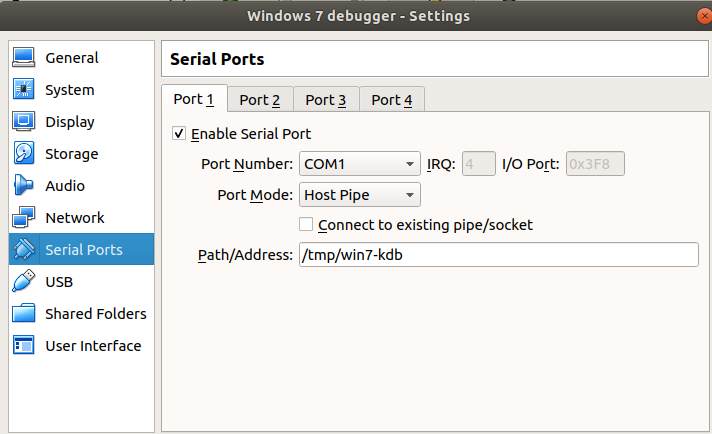Click the IRQ label
This screenshot has height=434, width=712.
[441, 164]
